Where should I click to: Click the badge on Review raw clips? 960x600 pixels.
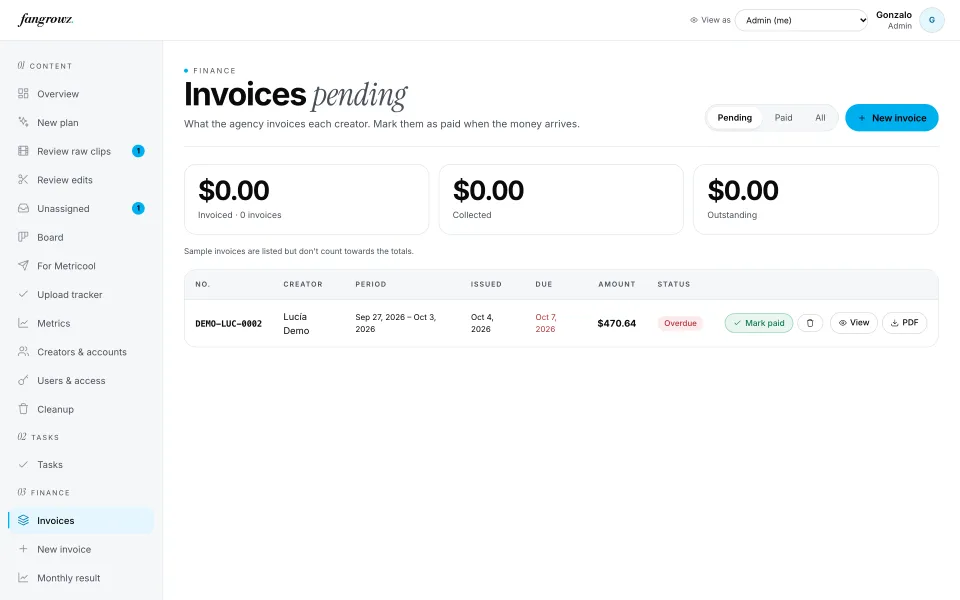(x=138, y=151)
